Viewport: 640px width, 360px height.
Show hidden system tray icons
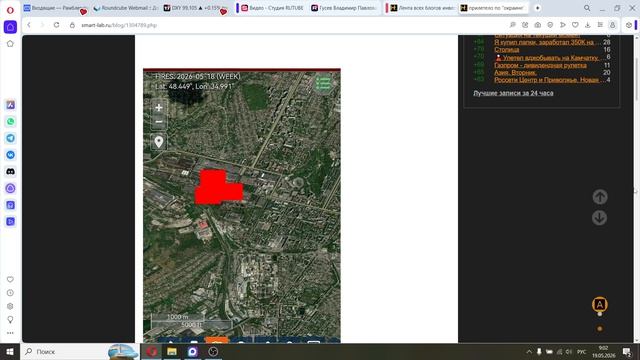pos(529,351)
